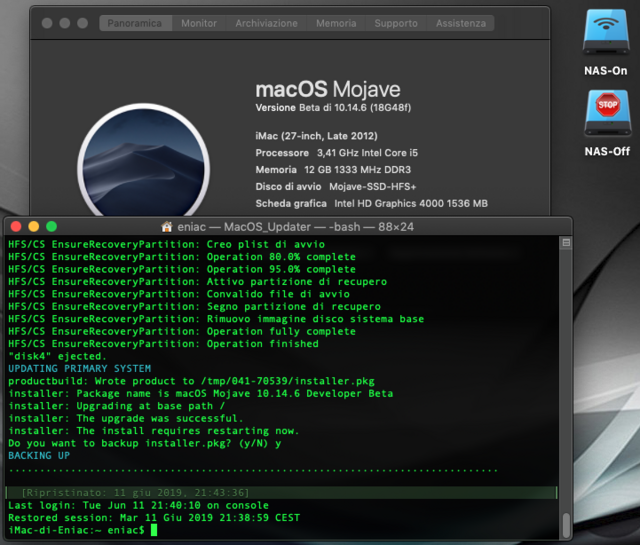Click the iMac (27-inch, Late 2012) text
The image size is (640, 545).
click(316, 136)
